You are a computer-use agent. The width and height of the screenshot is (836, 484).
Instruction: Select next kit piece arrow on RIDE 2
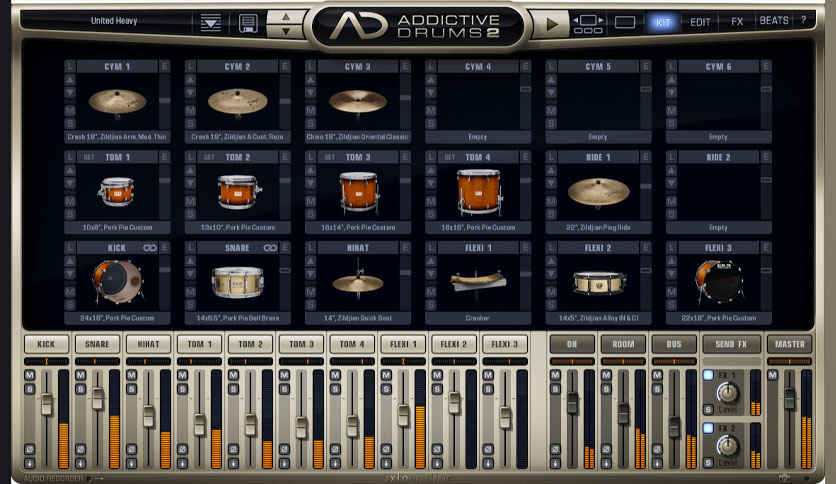672,183
